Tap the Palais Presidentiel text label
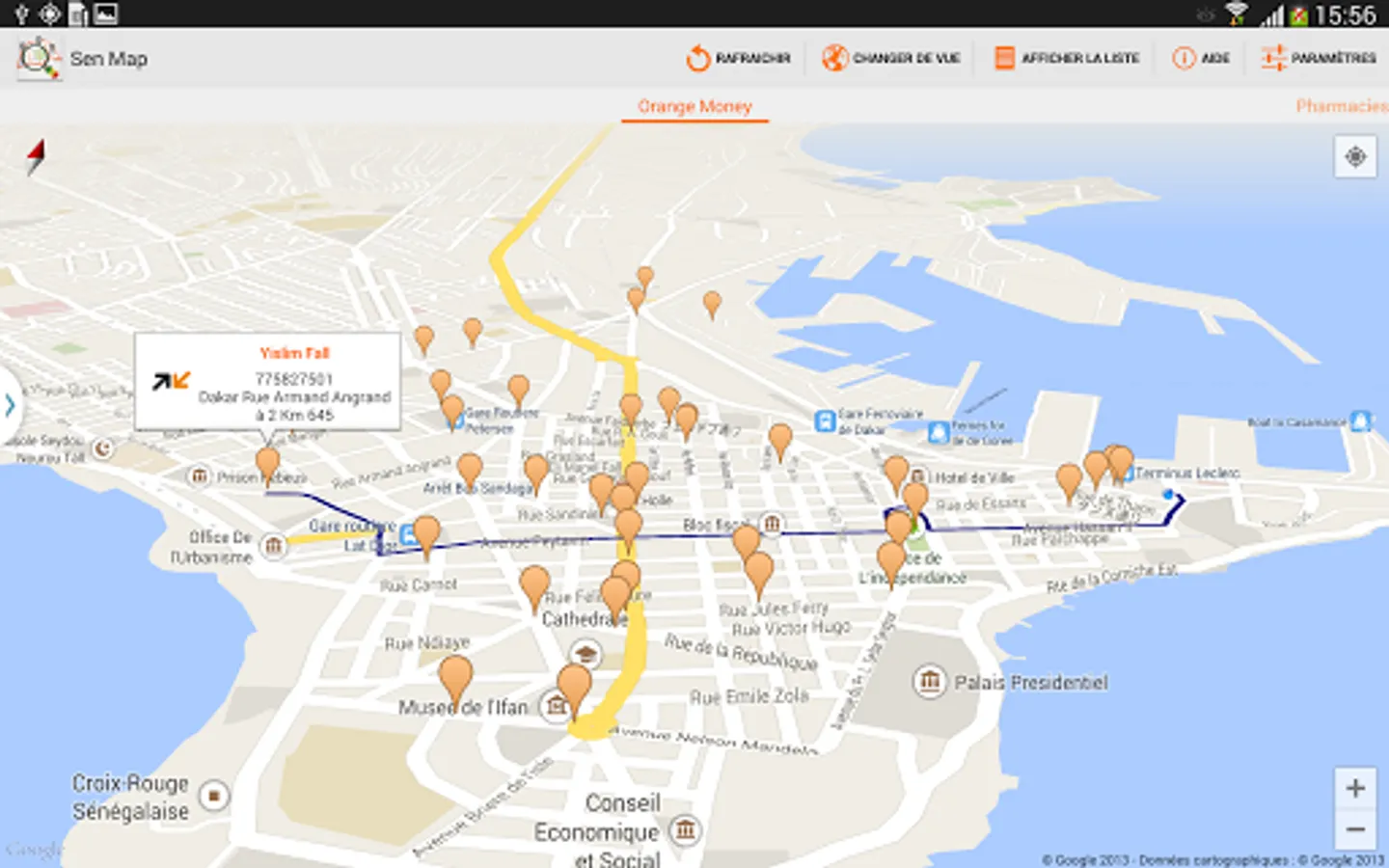The height and width of the screenshot is (868, 1389). point(1031,683)
